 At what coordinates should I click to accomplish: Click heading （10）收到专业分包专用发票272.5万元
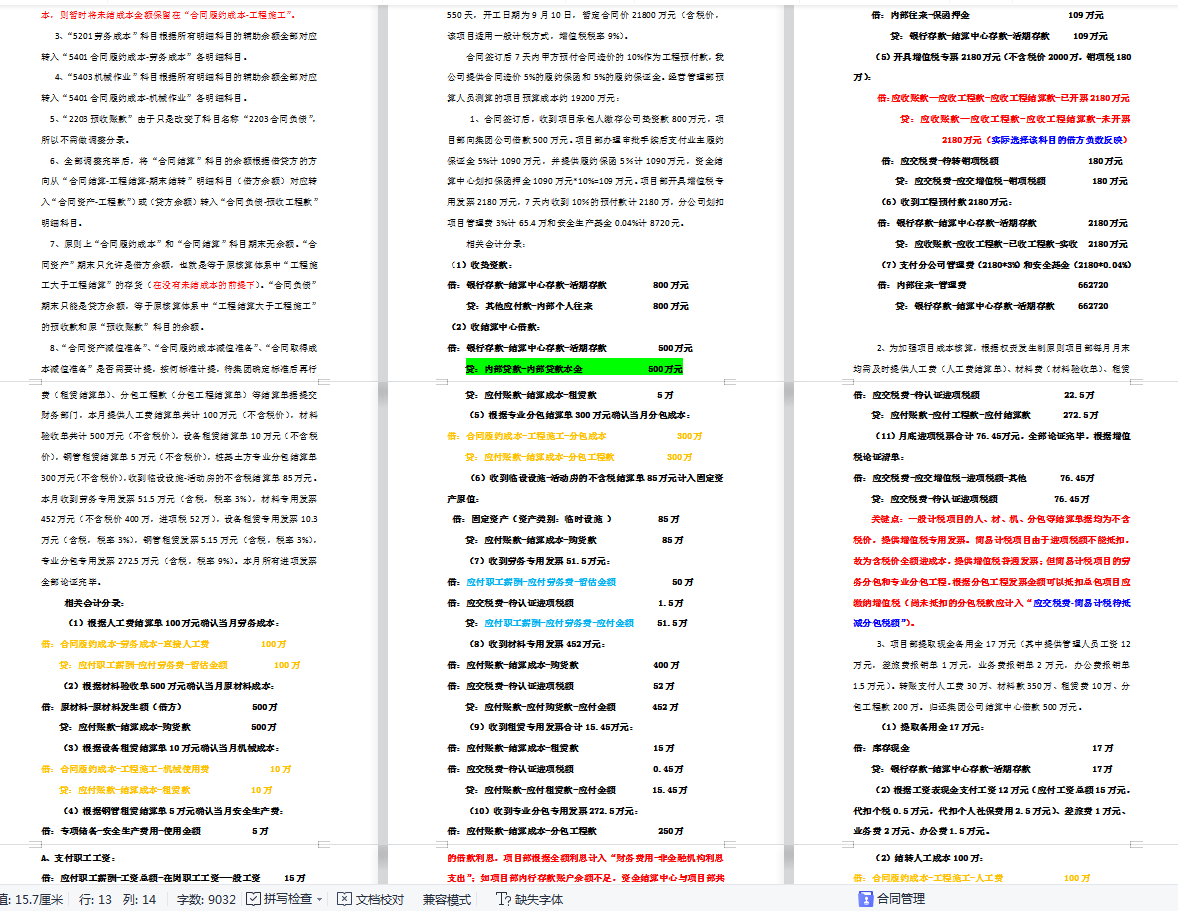[x=552, y=811]
